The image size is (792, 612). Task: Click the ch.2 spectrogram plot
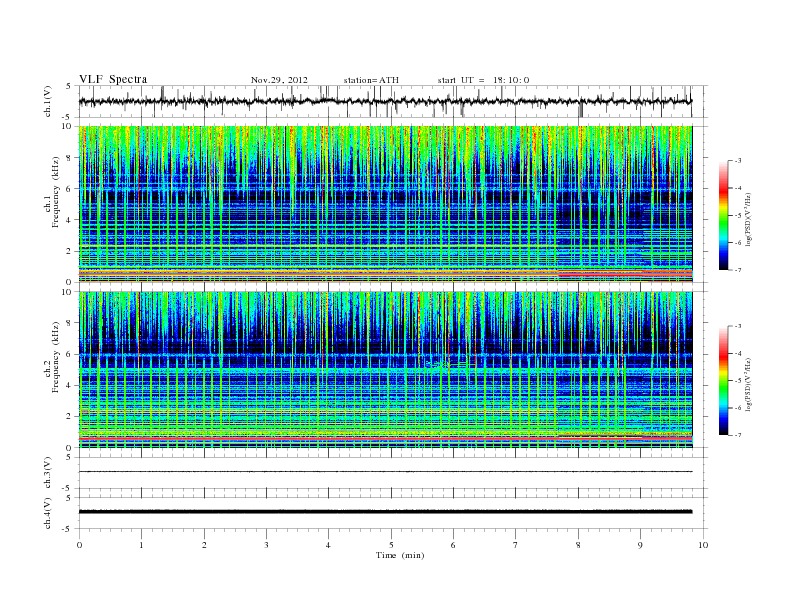click(x=385, y=370)
